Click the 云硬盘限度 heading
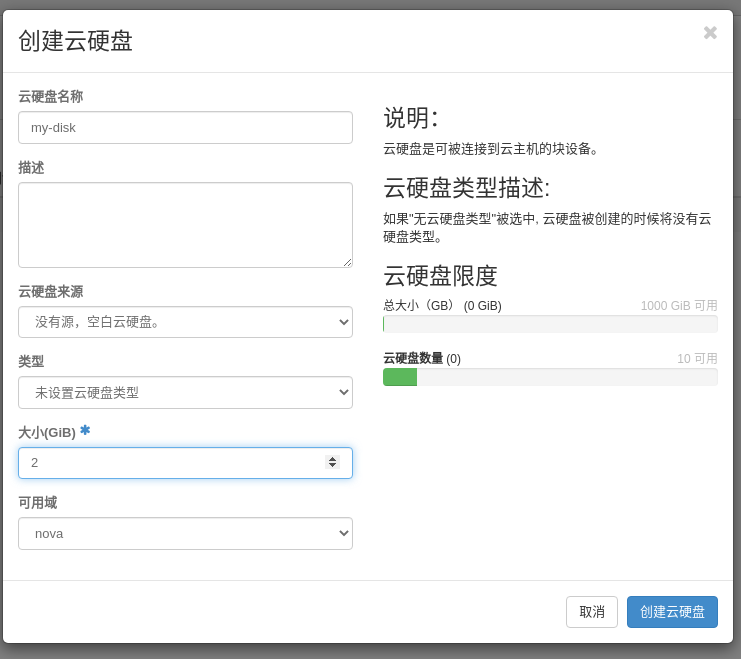741x659 pixels. click(440, 276)
